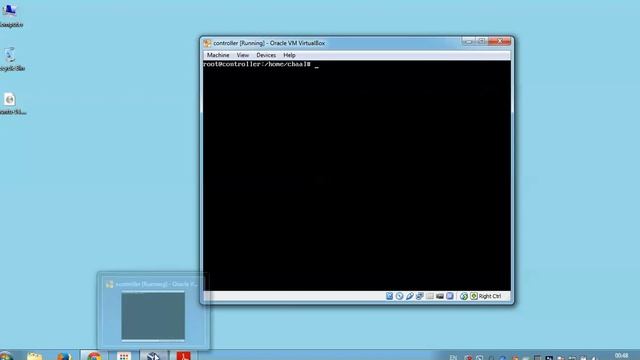Click inside the controller VM terminal screen
640x360 pixels.
(x=356, y=176)
